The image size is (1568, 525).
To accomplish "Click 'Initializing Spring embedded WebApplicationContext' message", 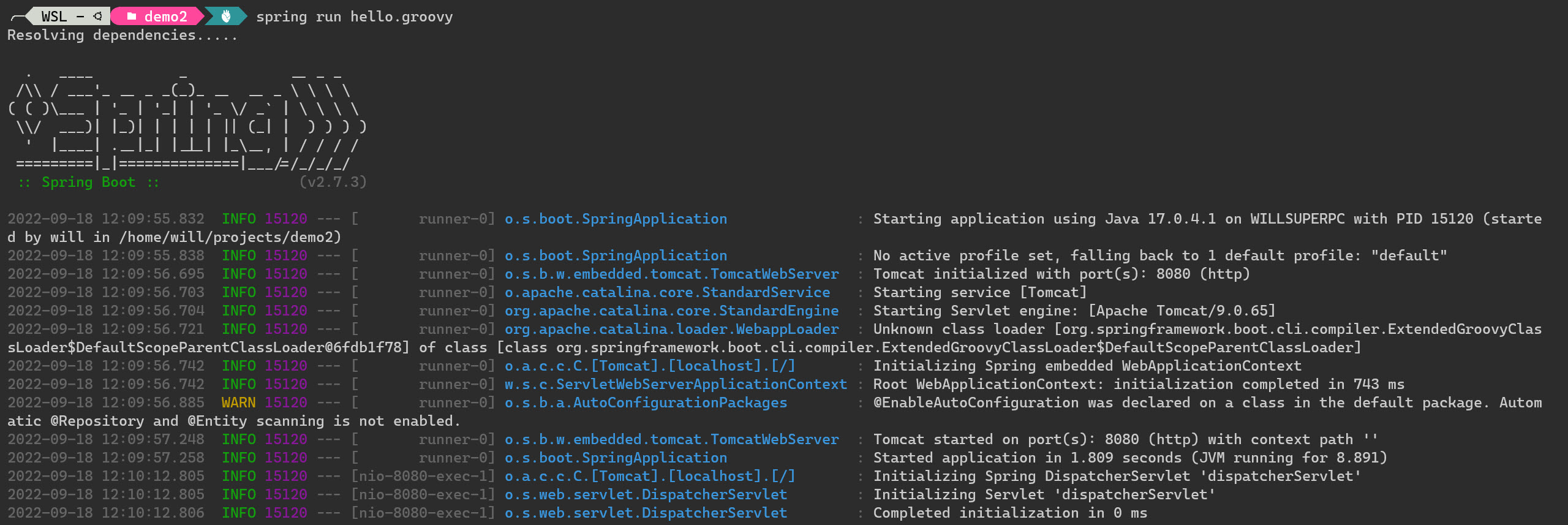I will tap(1087, 366).
